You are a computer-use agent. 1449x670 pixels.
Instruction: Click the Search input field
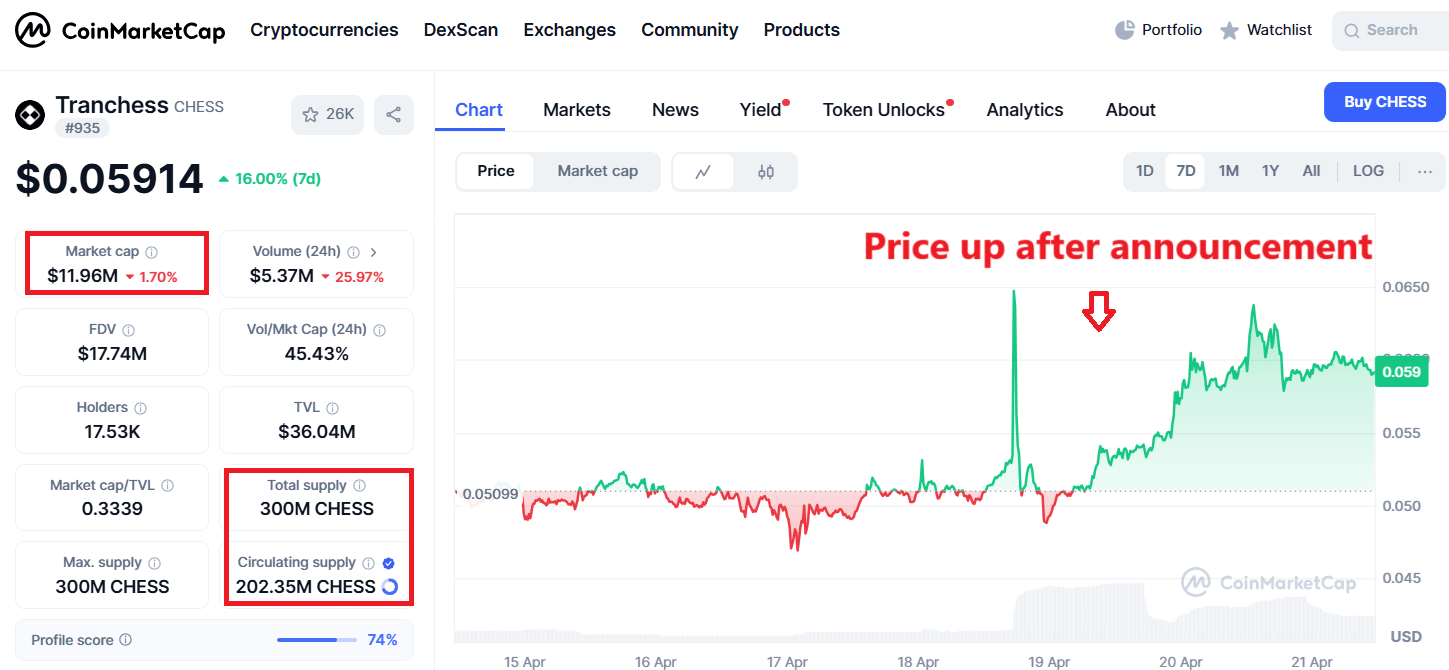1392,30
